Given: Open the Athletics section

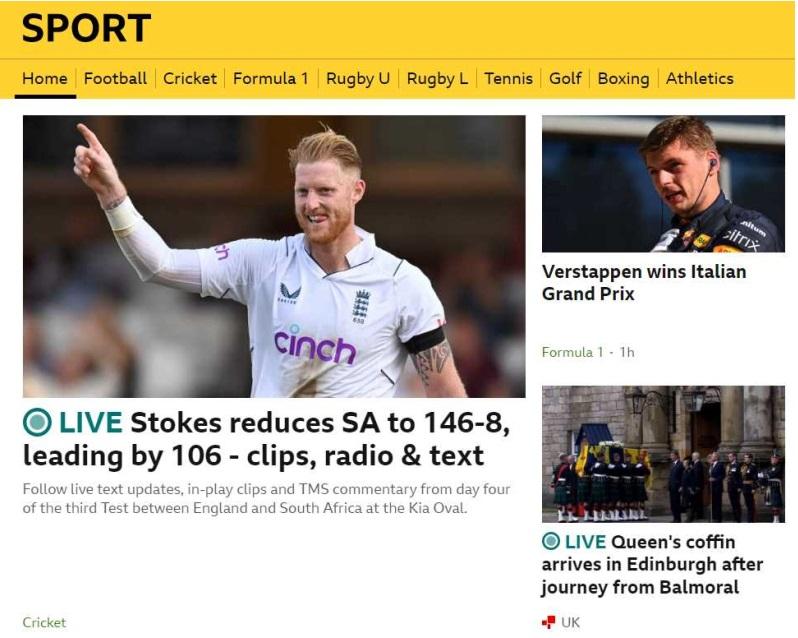Looking at the screenshot, I should [700, 78].
